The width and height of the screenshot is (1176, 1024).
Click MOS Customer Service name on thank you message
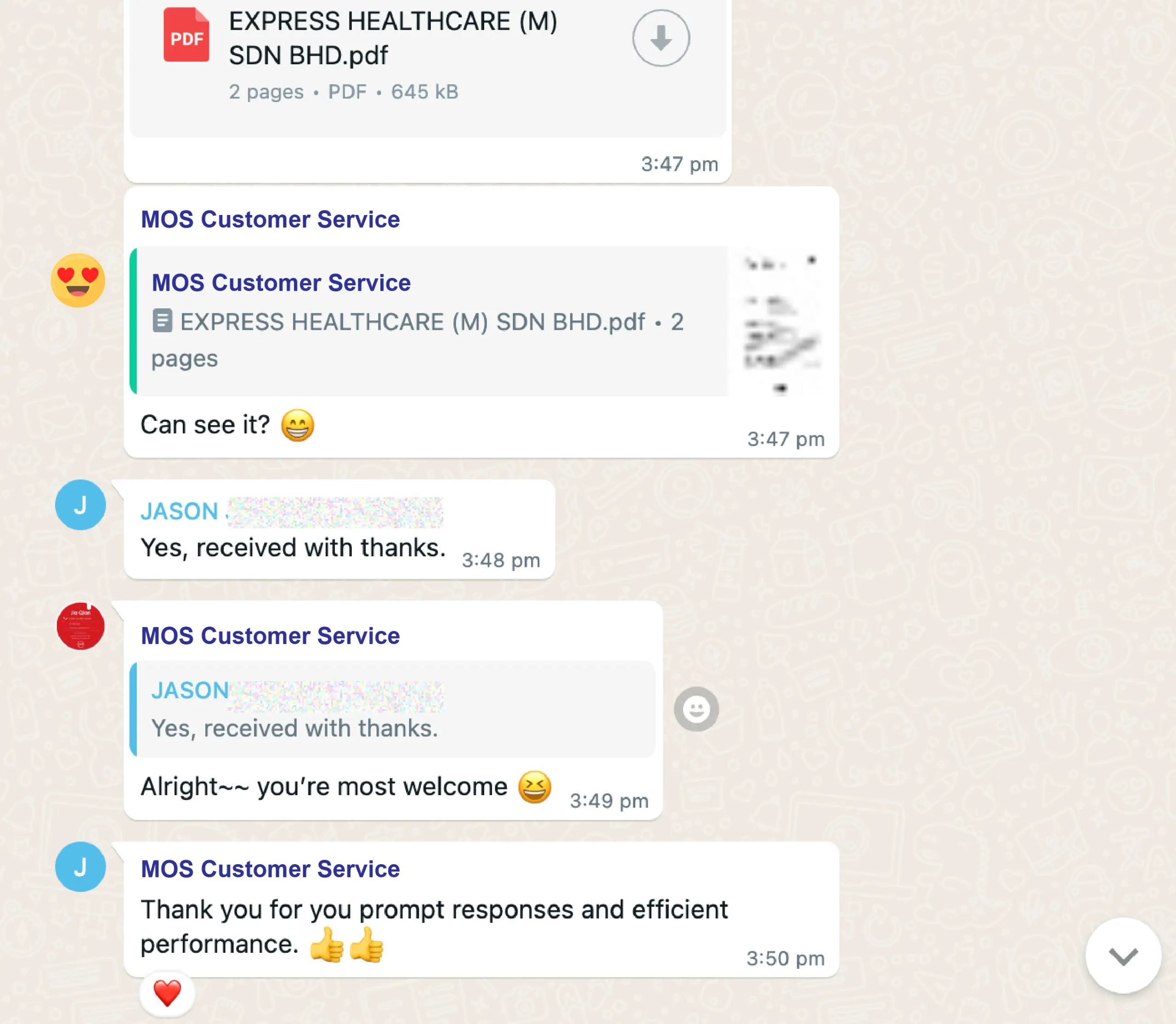pos(270,869)
